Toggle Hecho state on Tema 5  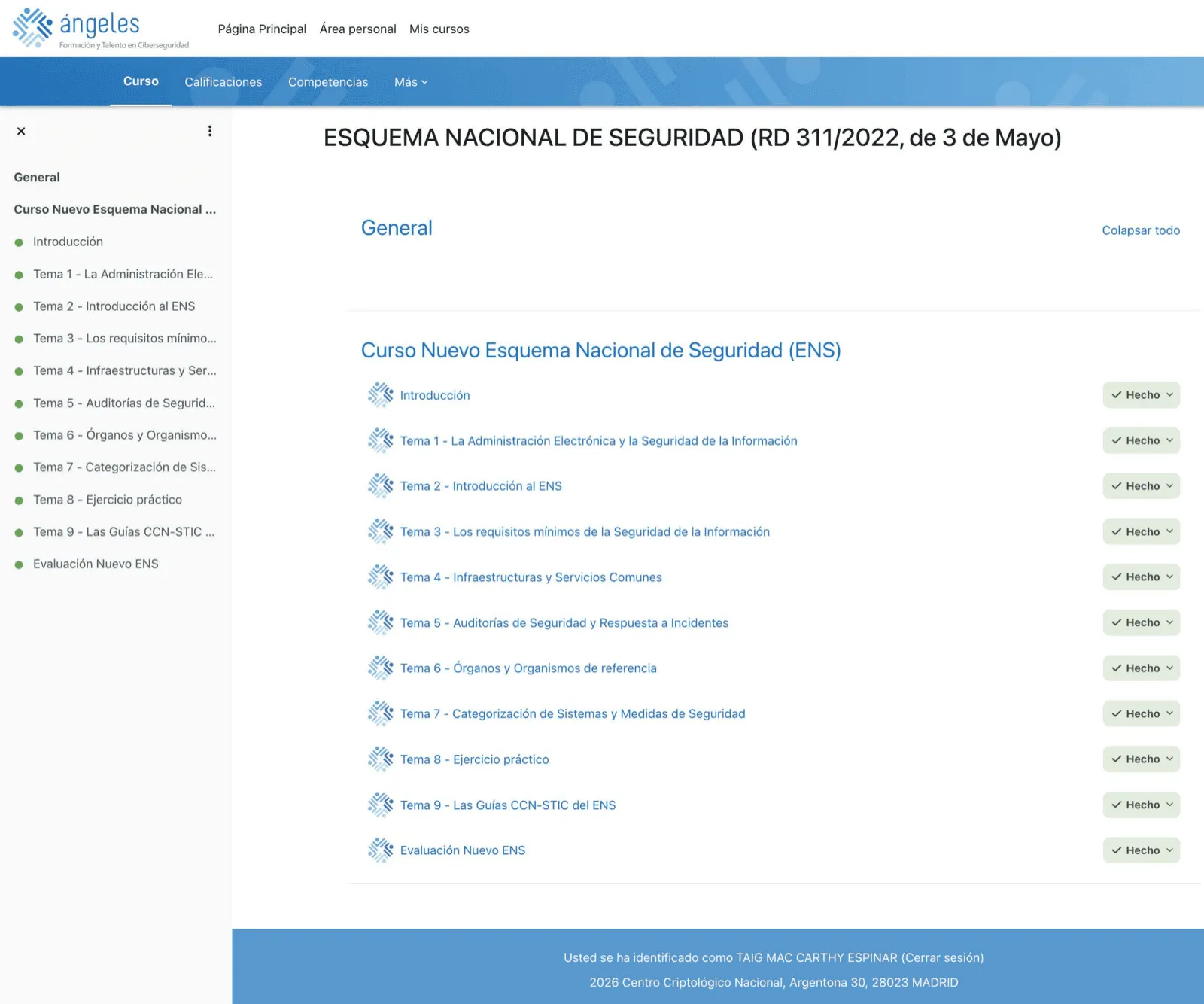pyautogui.click(x=1141, y=622)
